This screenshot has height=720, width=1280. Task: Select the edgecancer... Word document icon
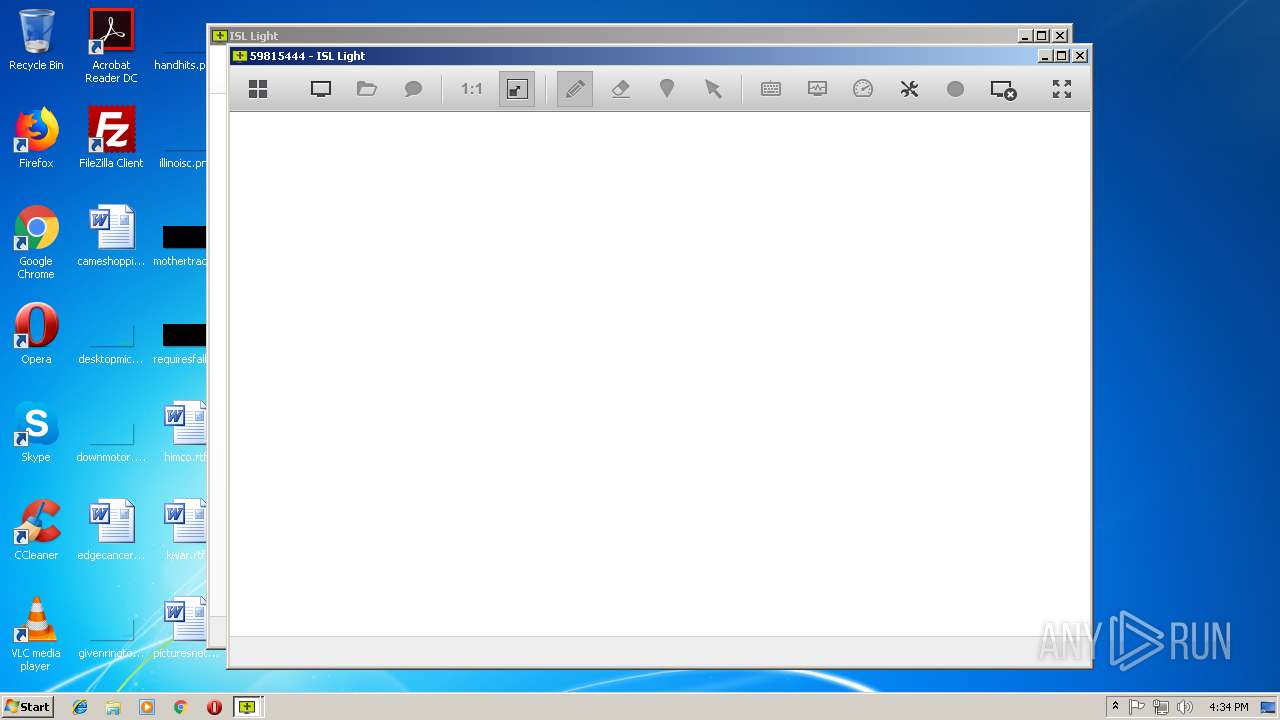111,530
